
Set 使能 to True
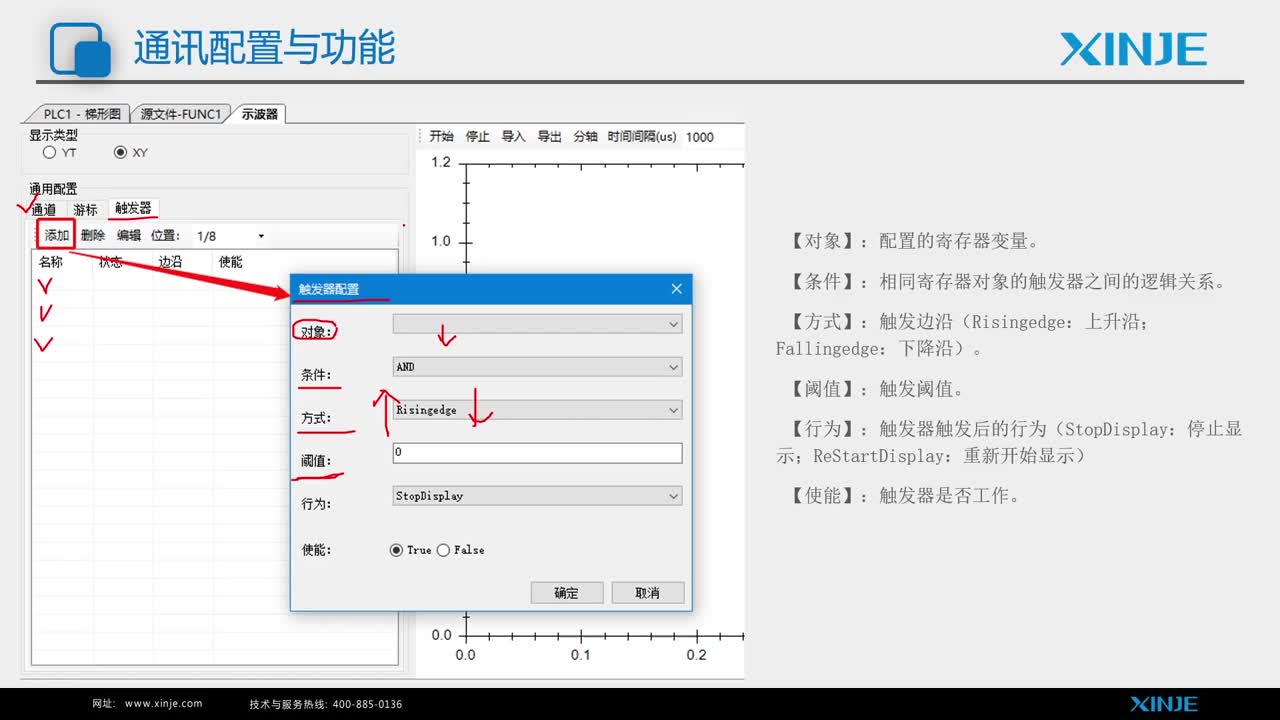(396, 550)
